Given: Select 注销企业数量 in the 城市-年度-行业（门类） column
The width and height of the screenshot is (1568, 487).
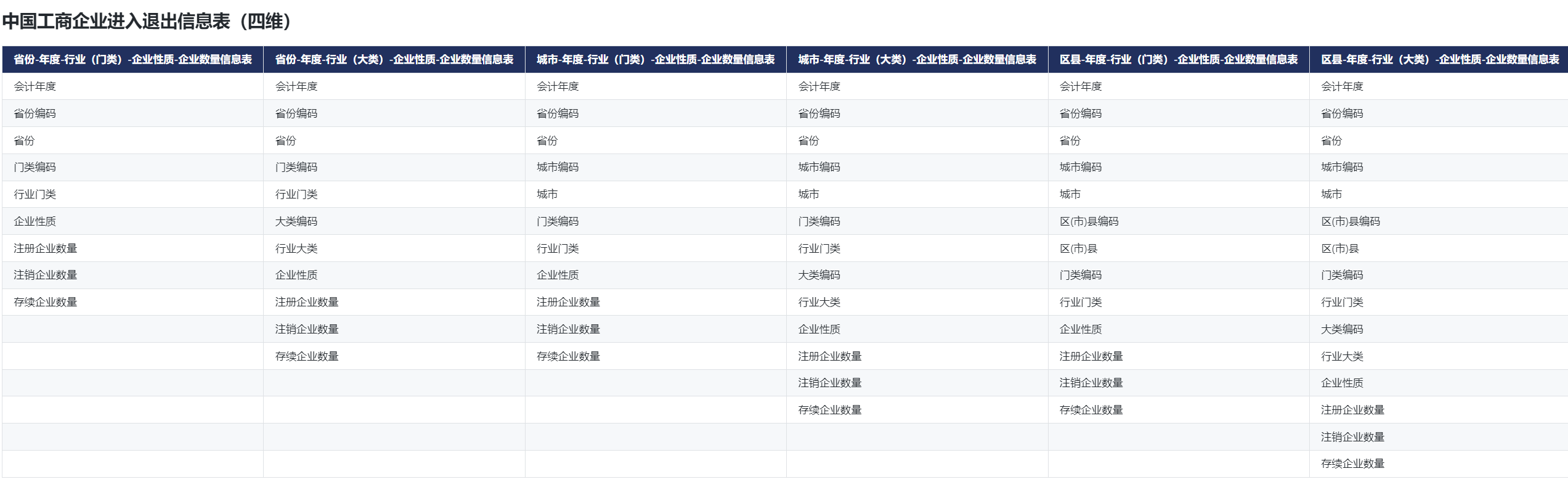Looking at the screenshot, I should point(569,329).
